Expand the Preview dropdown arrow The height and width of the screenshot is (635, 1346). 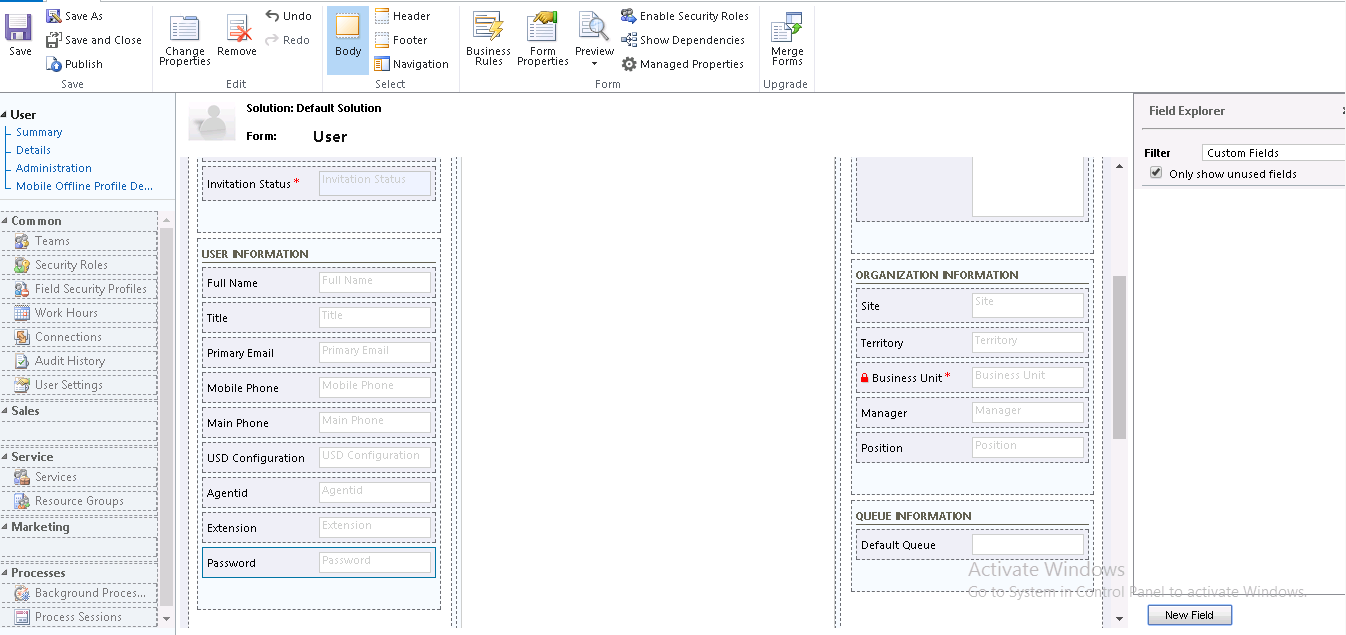pos(594,64)
